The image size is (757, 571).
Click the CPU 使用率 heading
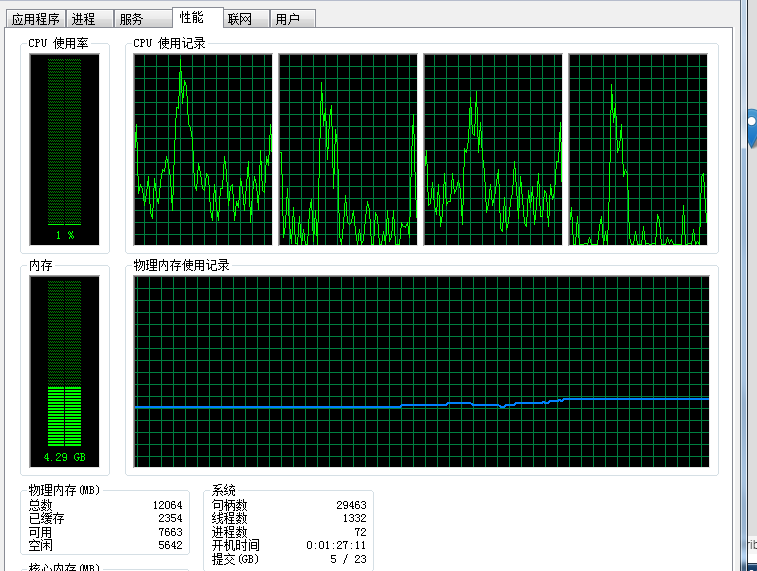tap(58, 43)
